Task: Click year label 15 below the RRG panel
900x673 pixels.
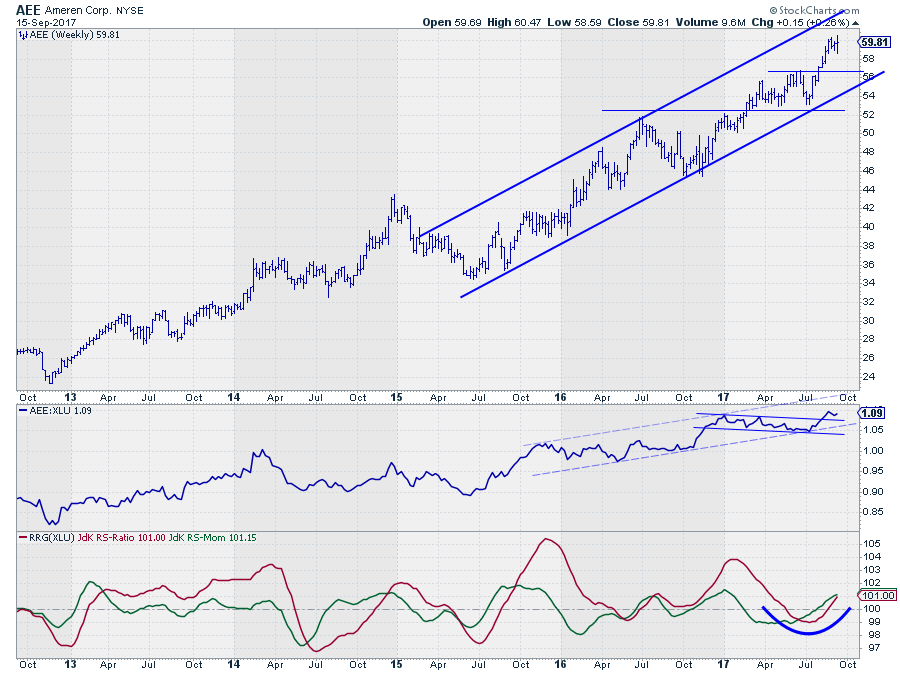Action: [397, 664]
